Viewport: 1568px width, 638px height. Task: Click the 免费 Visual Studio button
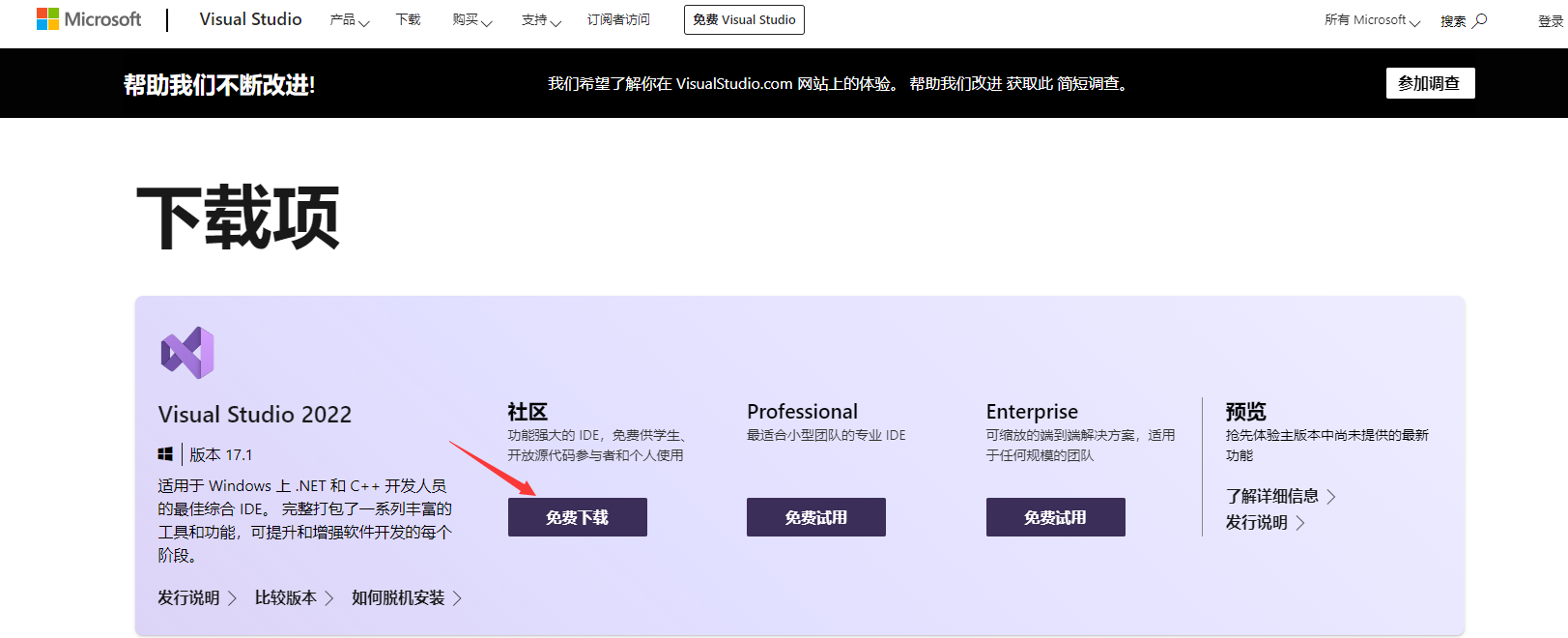click(x=744, y=19)
